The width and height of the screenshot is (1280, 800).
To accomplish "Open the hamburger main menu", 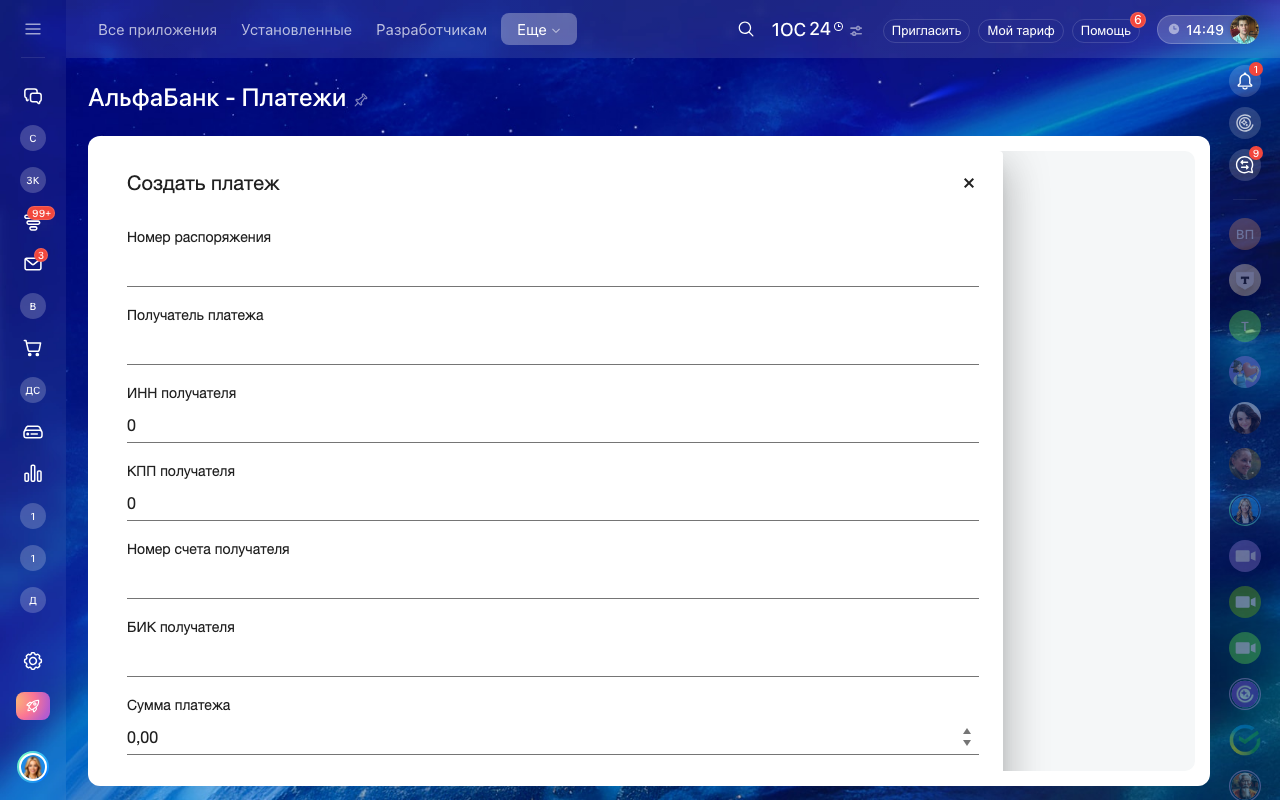I will click(33, 29).
